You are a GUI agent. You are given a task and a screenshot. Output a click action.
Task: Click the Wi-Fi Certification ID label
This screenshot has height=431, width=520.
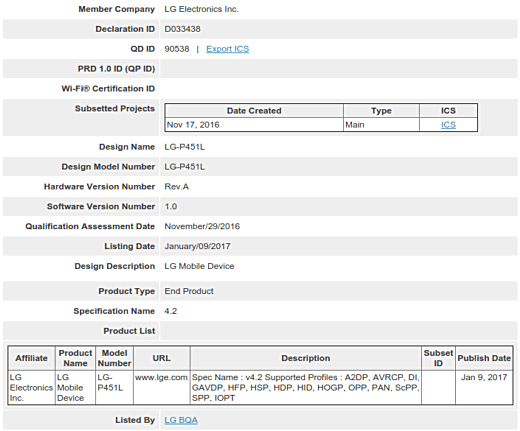108,89
